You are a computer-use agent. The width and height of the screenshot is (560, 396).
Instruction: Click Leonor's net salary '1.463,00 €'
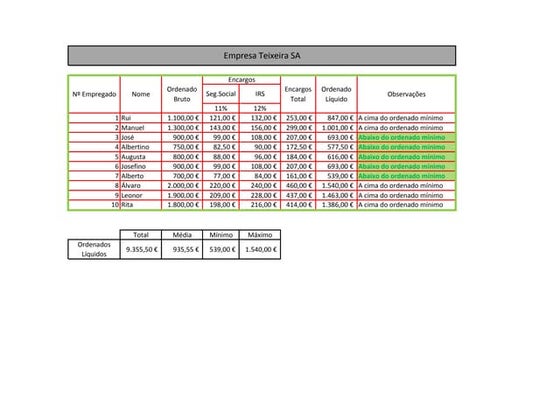pyautogui.click(x=336, y=195)
